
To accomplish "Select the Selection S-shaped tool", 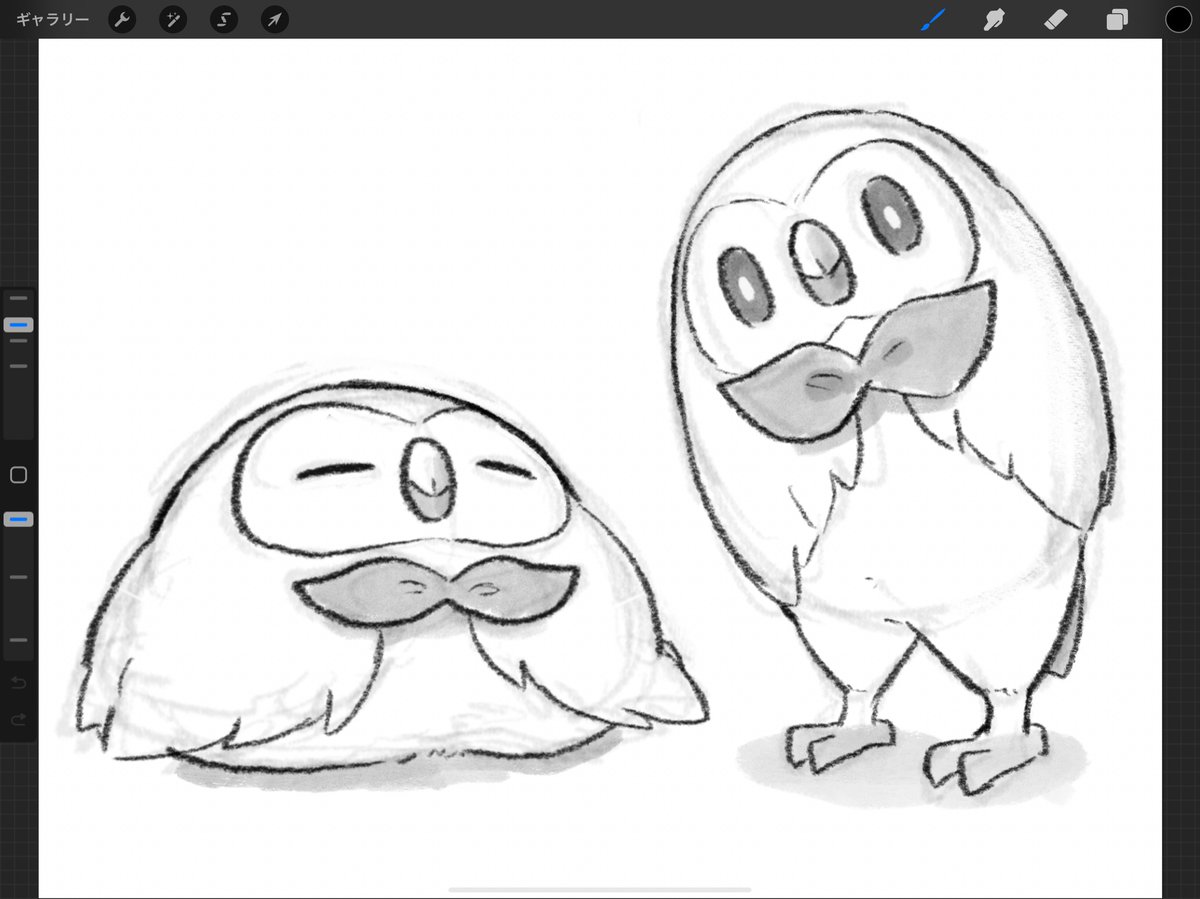I will coord(224,19).
